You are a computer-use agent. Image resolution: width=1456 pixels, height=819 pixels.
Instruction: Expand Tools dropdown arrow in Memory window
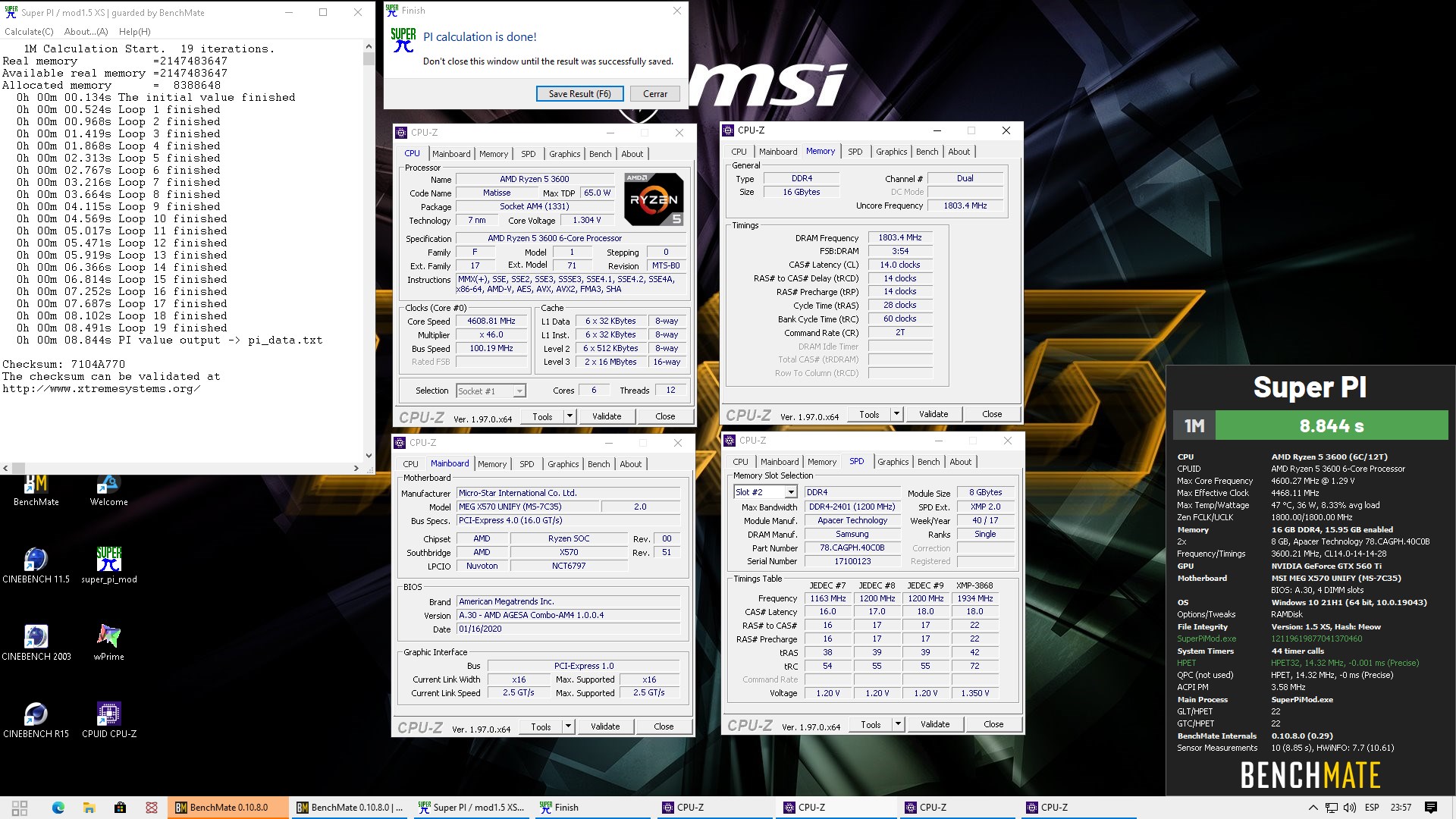point(897,414)
